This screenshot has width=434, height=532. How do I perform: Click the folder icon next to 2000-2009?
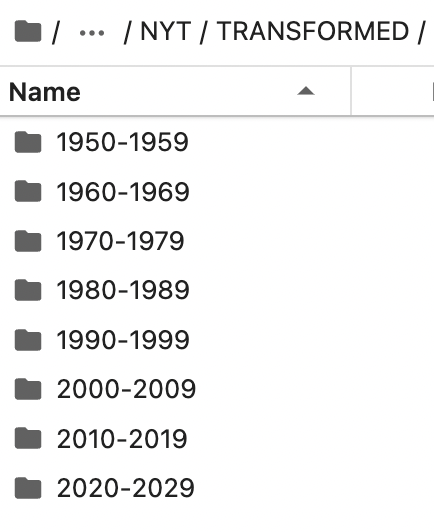[28, 389]
